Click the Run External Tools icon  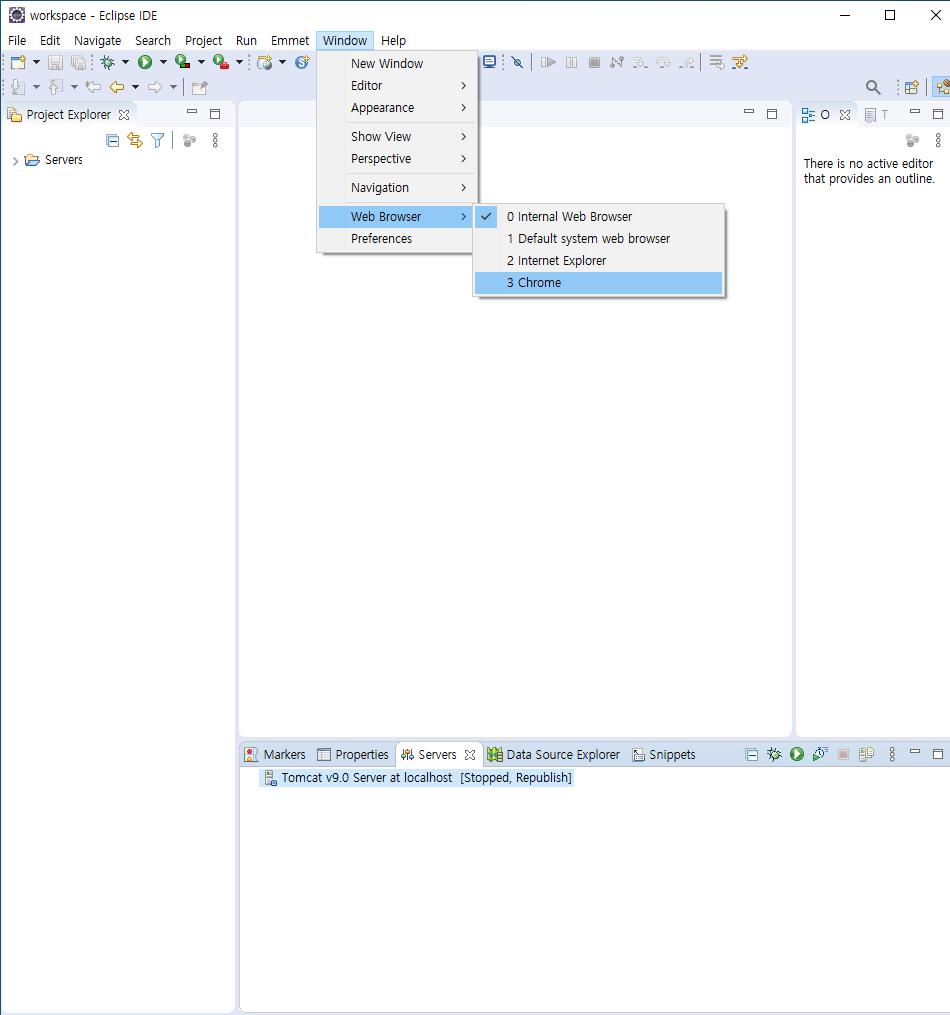pyautogui.click(x=221, y=62)
